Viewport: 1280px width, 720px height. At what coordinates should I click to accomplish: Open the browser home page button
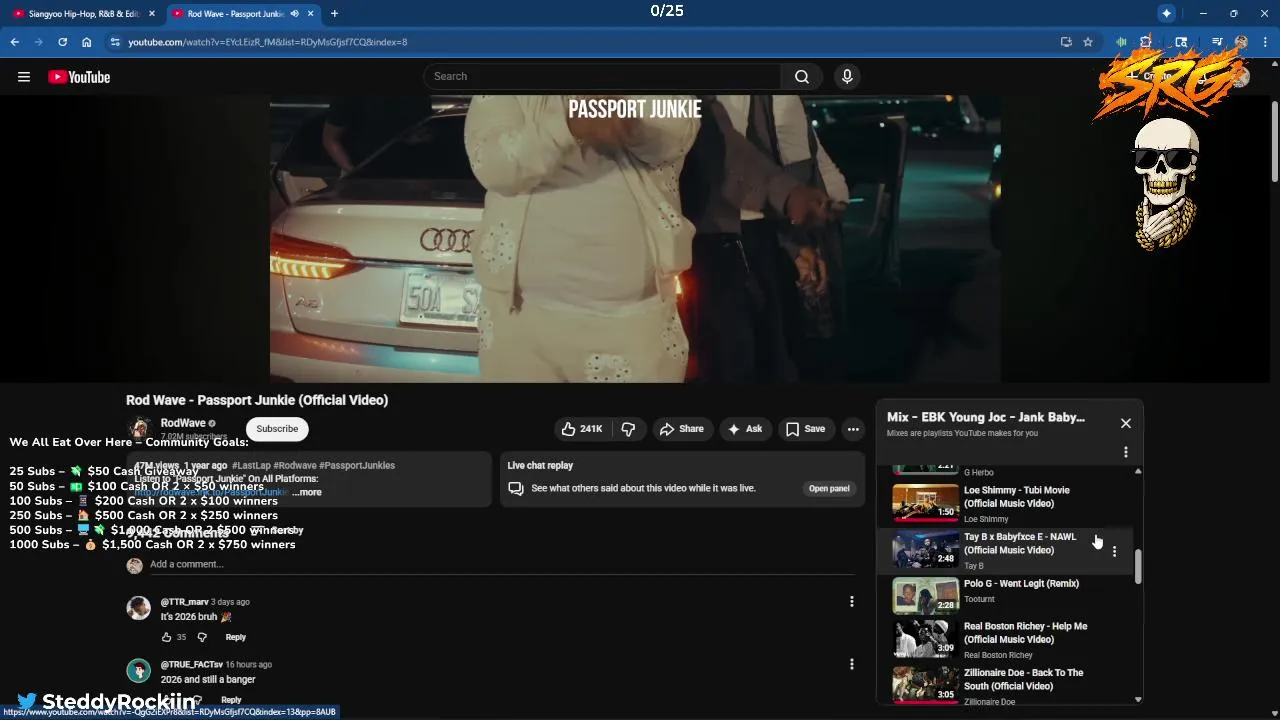[87, 42]
